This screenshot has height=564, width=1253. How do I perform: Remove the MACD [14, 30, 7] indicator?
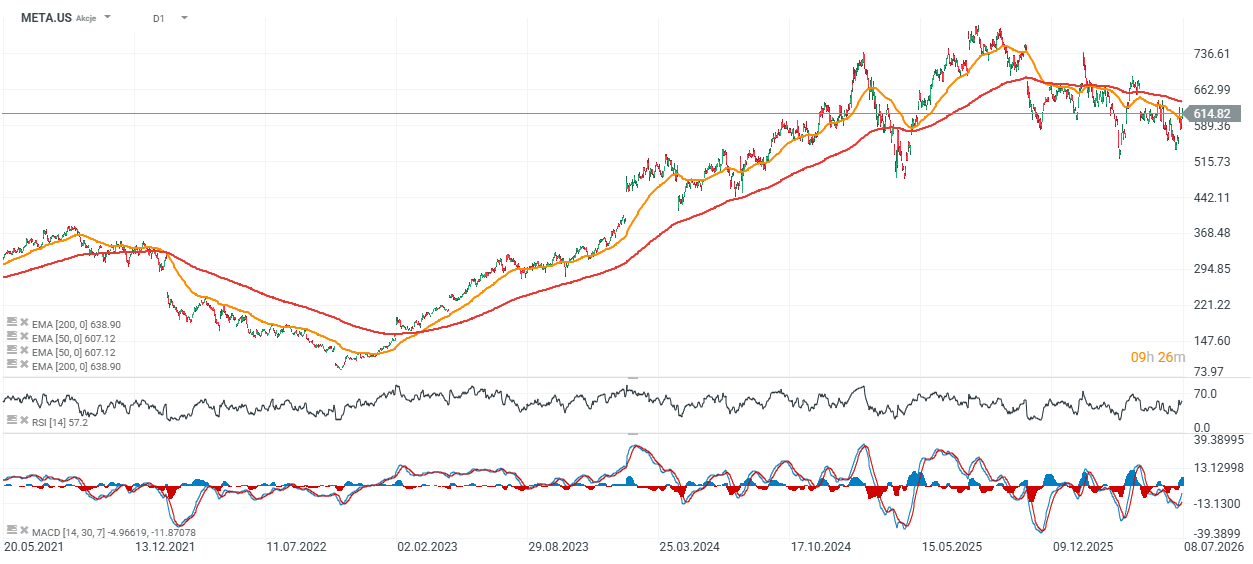(x=24, y=531)
